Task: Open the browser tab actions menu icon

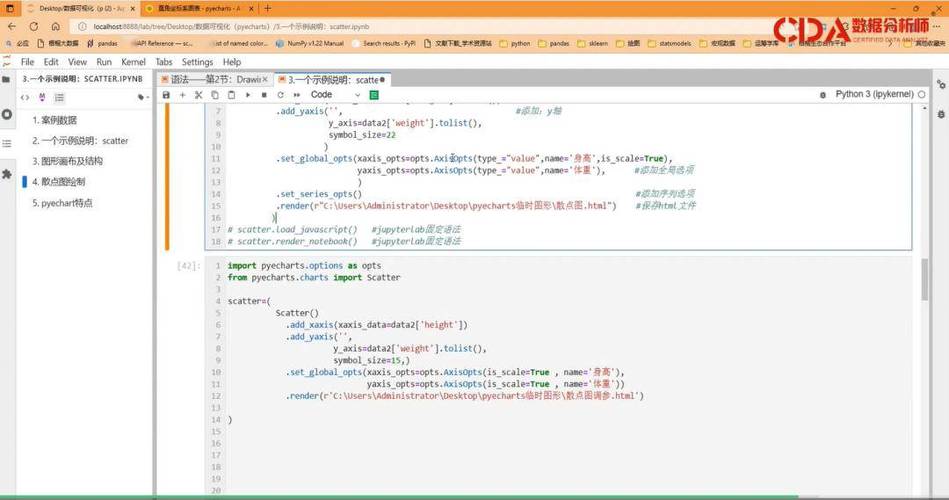Action: pyautogui.click(x=10, y=8)
